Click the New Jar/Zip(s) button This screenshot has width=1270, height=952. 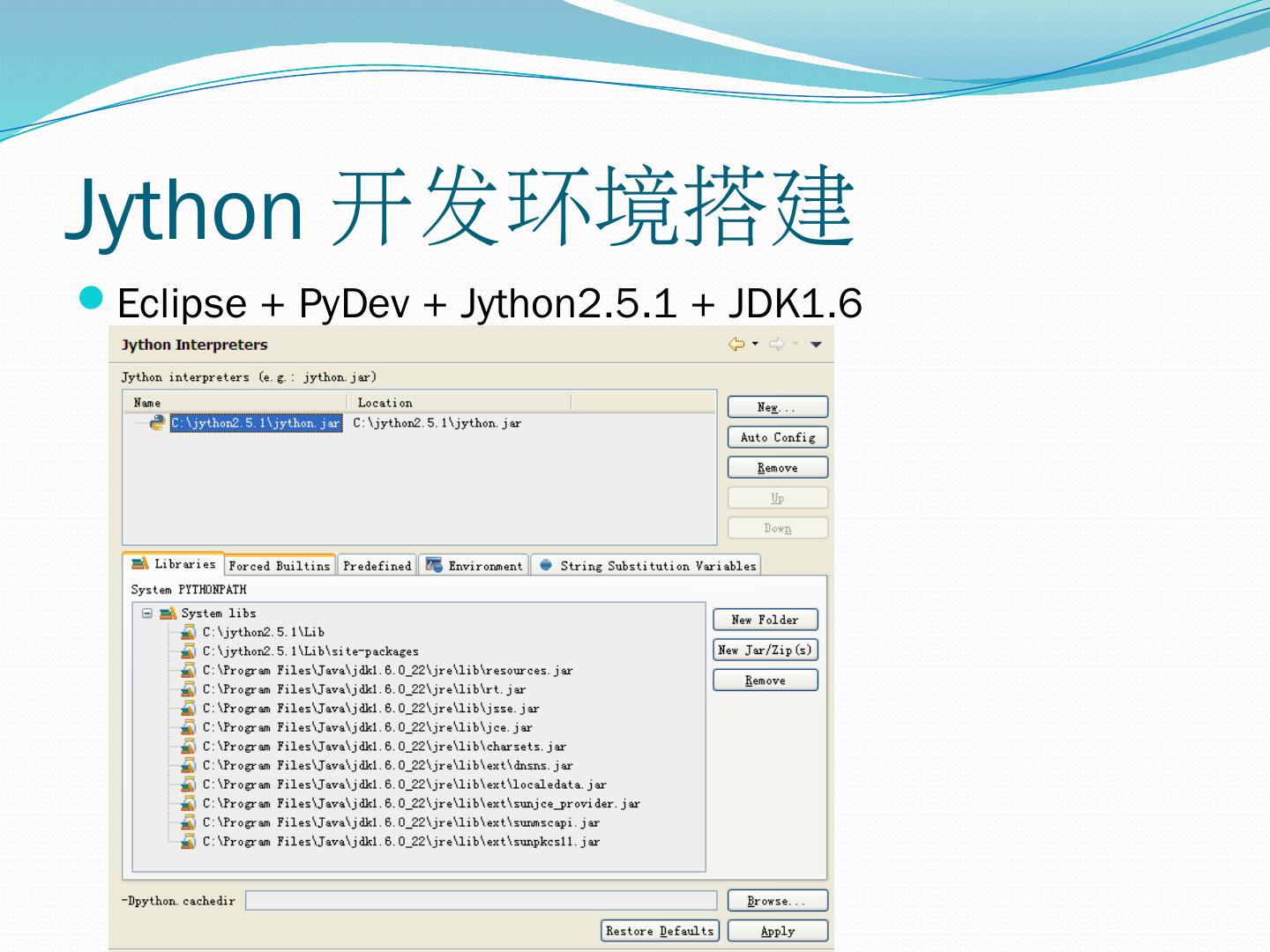pyautogui.click(x=766, y=650)
